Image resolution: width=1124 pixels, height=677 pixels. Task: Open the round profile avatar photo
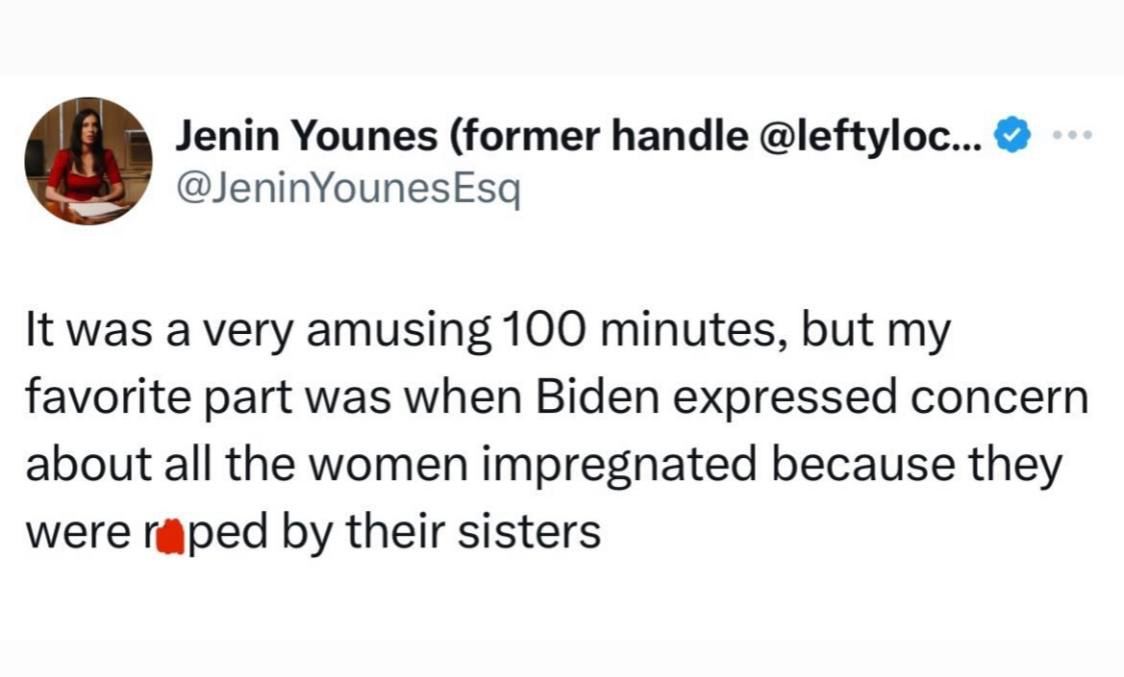pyautogui.click(x=87, y=160)
